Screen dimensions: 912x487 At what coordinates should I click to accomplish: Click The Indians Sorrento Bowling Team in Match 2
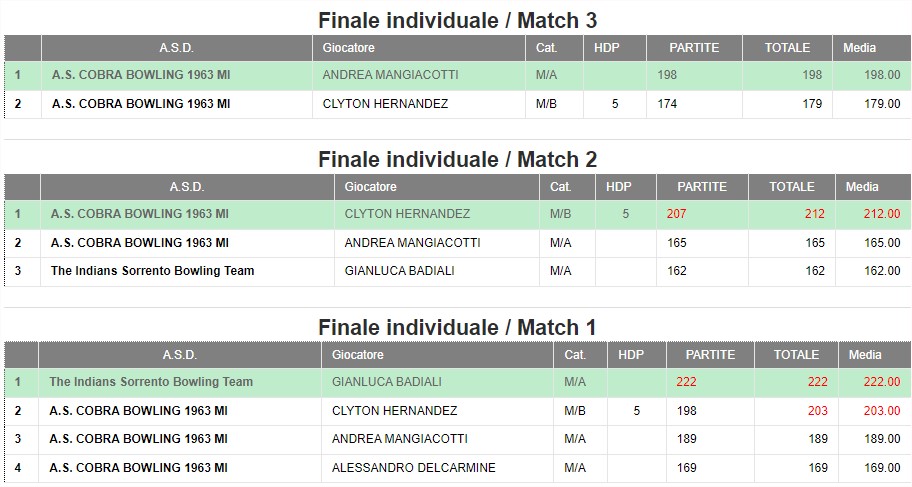pos(152,271)
